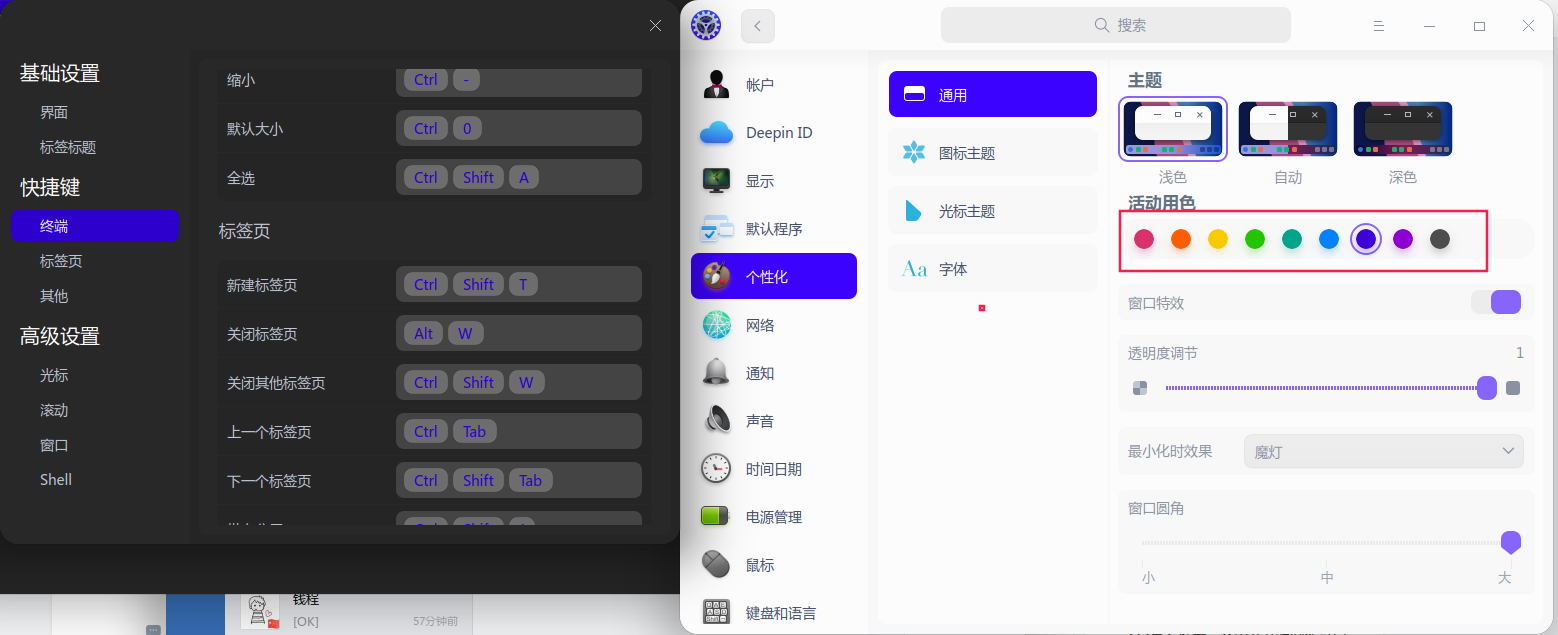The image size is (1558, 635).
Task: Click the 字体 Aa font icon
Action: click(914, 269)
